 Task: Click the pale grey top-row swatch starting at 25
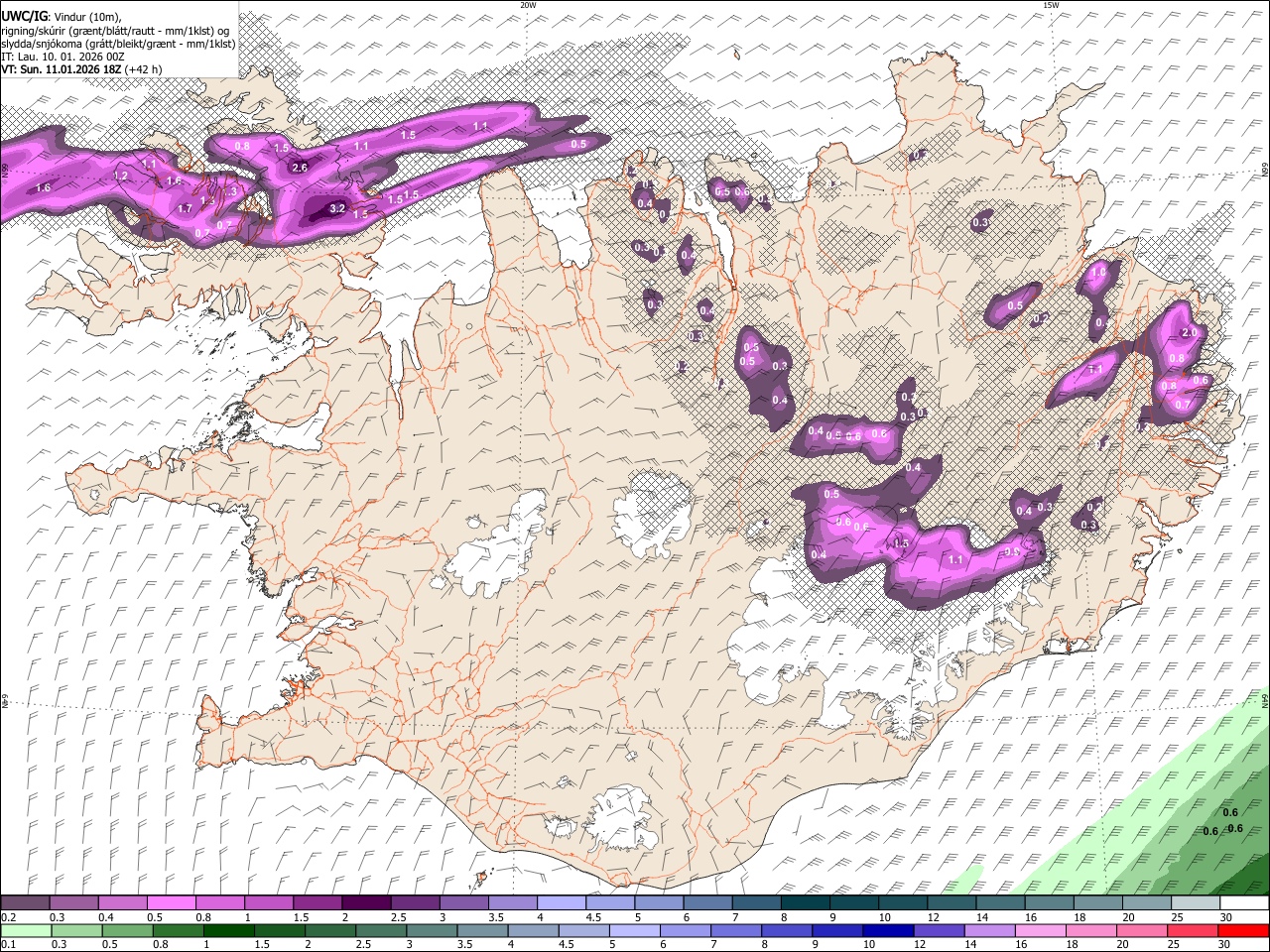point(1194,903)
